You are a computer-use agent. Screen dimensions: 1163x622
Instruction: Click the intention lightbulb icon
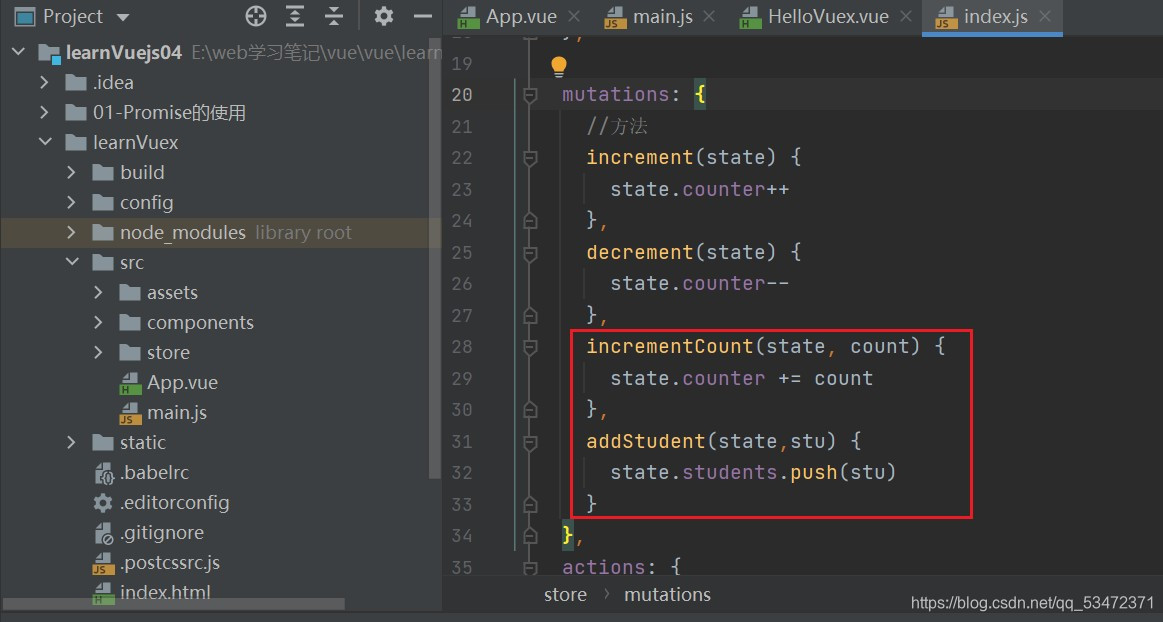point(559,67)
